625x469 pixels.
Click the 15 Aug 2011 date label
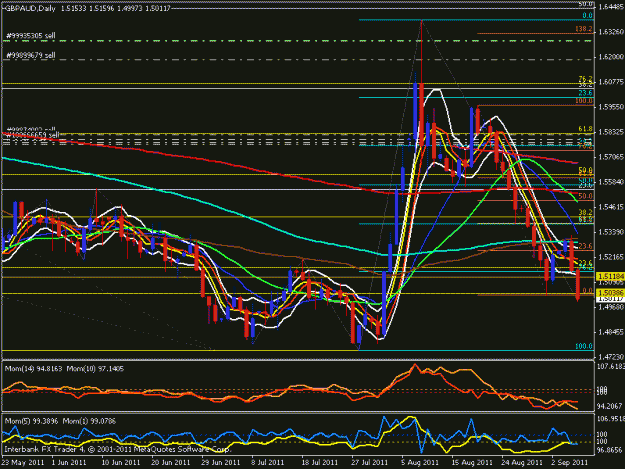472,463
